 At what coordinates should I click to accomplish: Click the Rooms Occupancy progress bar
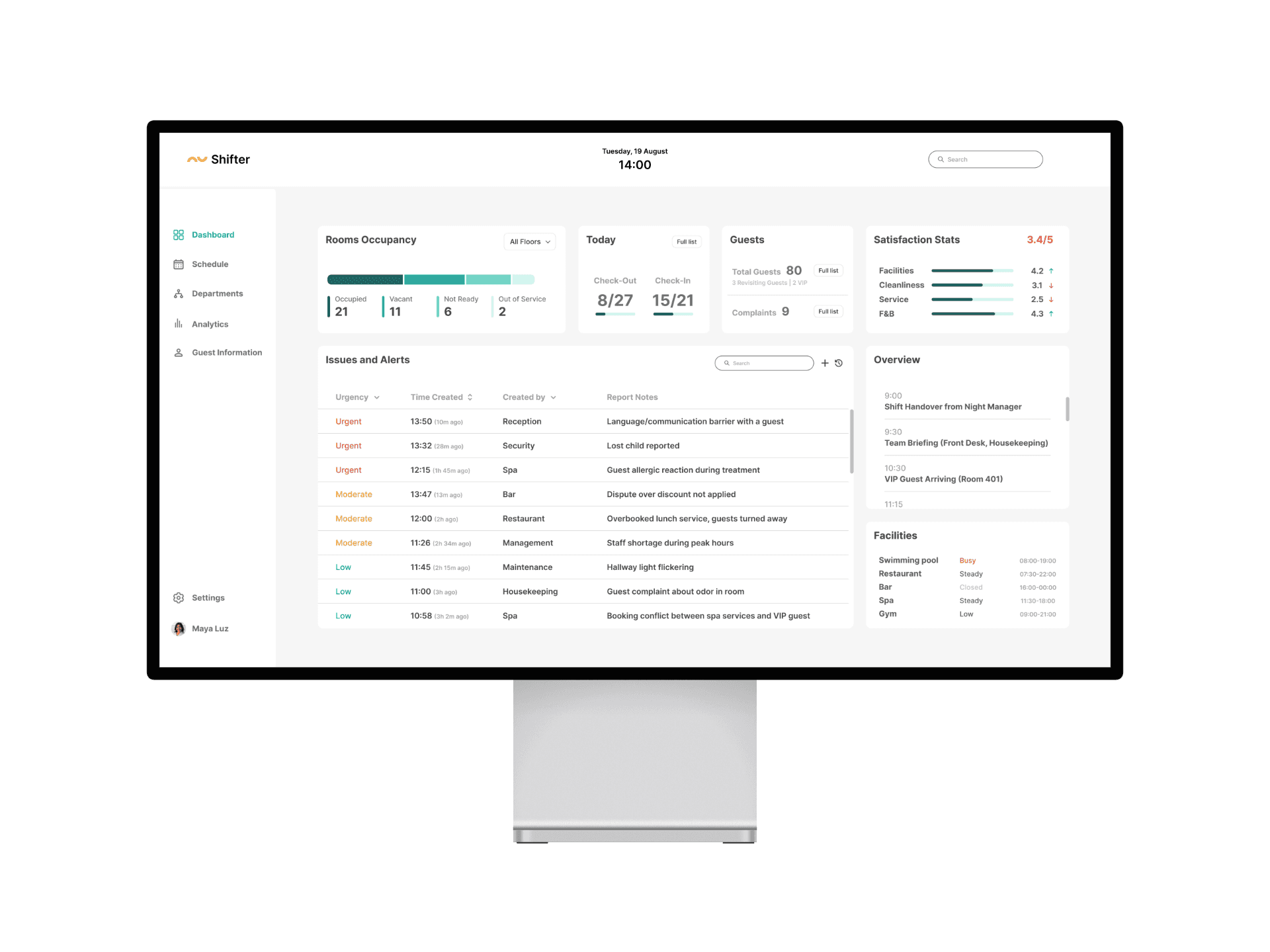(x=431, y=280)
